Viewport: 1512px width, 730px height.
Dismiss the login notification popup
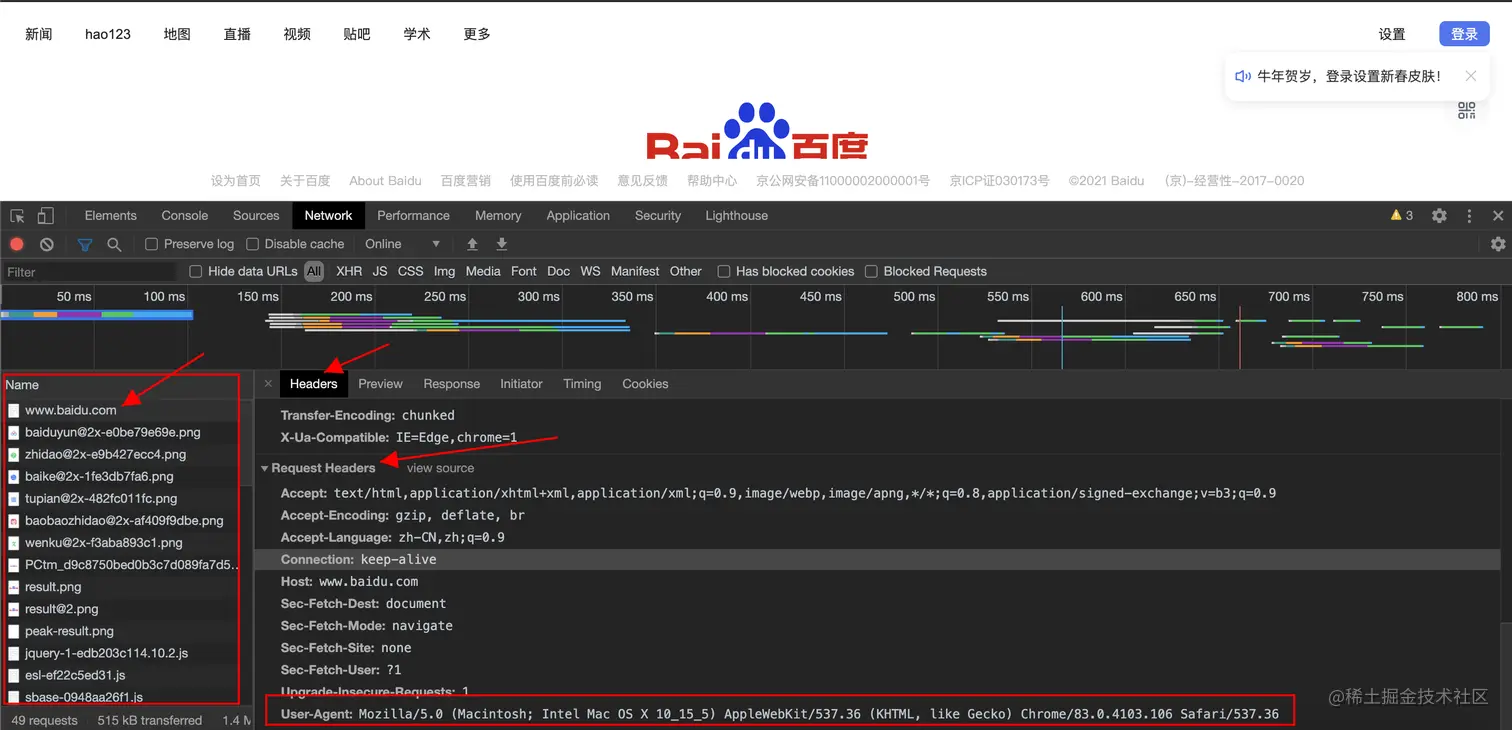pyautogui.click(x=1470, y=76)
